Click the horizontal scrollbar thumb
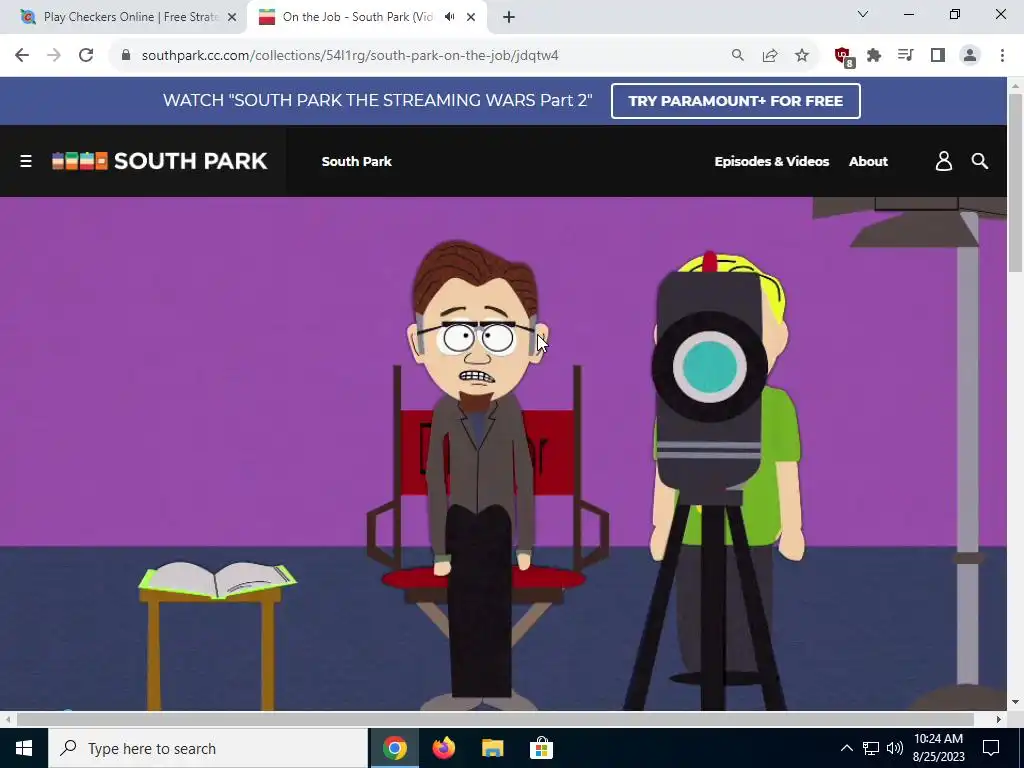This screenshot has width=1024, height=768. pos(495,719)
